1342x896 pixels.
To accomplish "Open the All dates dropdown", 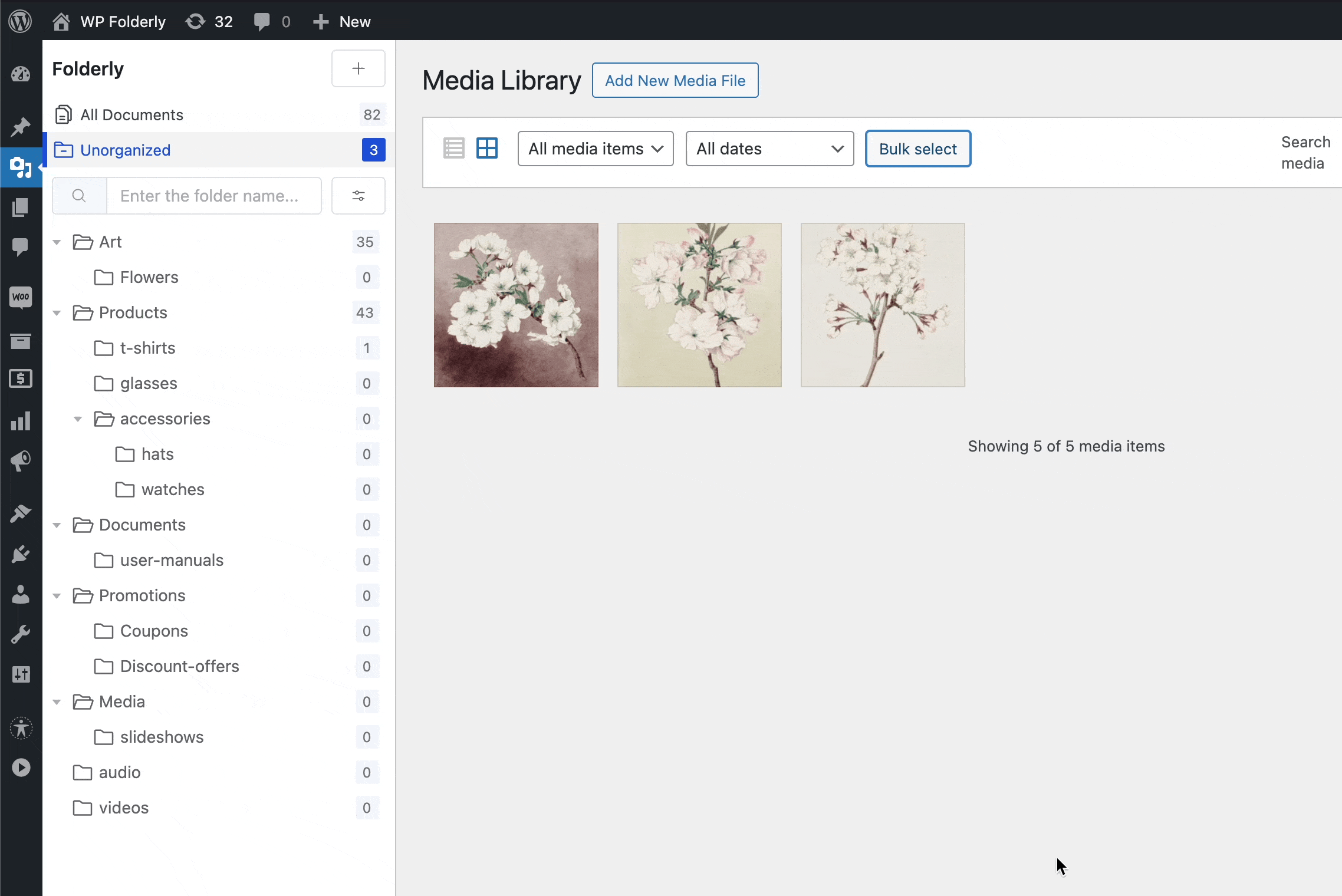I will pos(769,149).
